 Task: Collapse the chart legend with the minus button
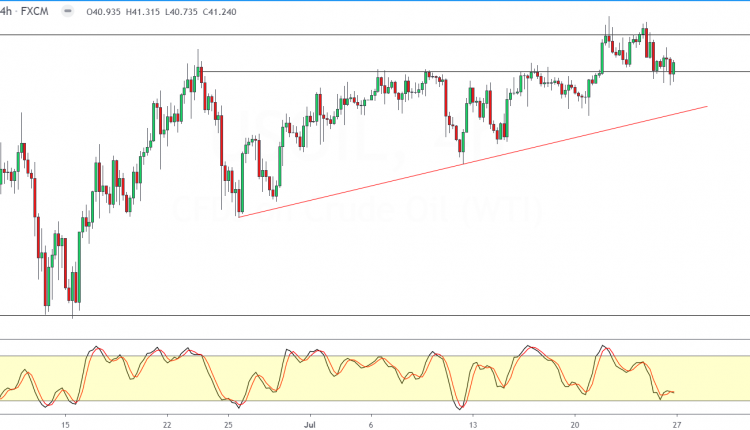coord(68,11)
